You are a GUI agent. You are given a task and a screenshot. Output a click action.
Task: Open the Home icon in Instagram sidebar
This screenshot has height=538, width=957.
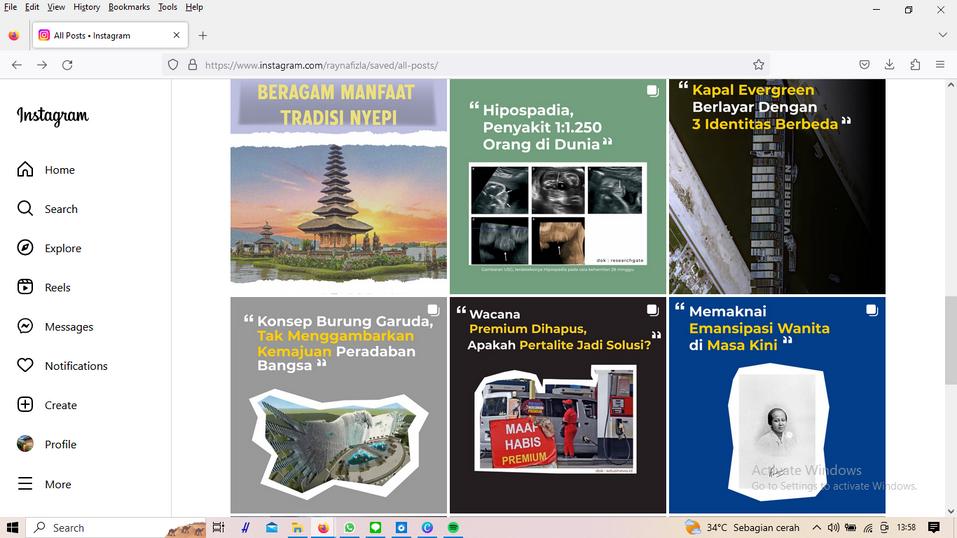[x=25, y=169]
